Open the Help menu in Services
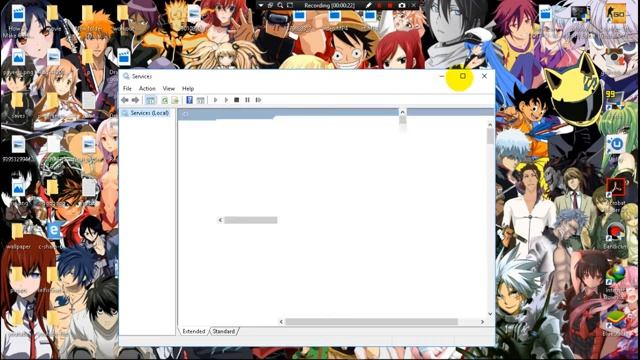Image resolution: width=640 pixels, height=360 pixels. pyautogui.click(x=188, y=89)
